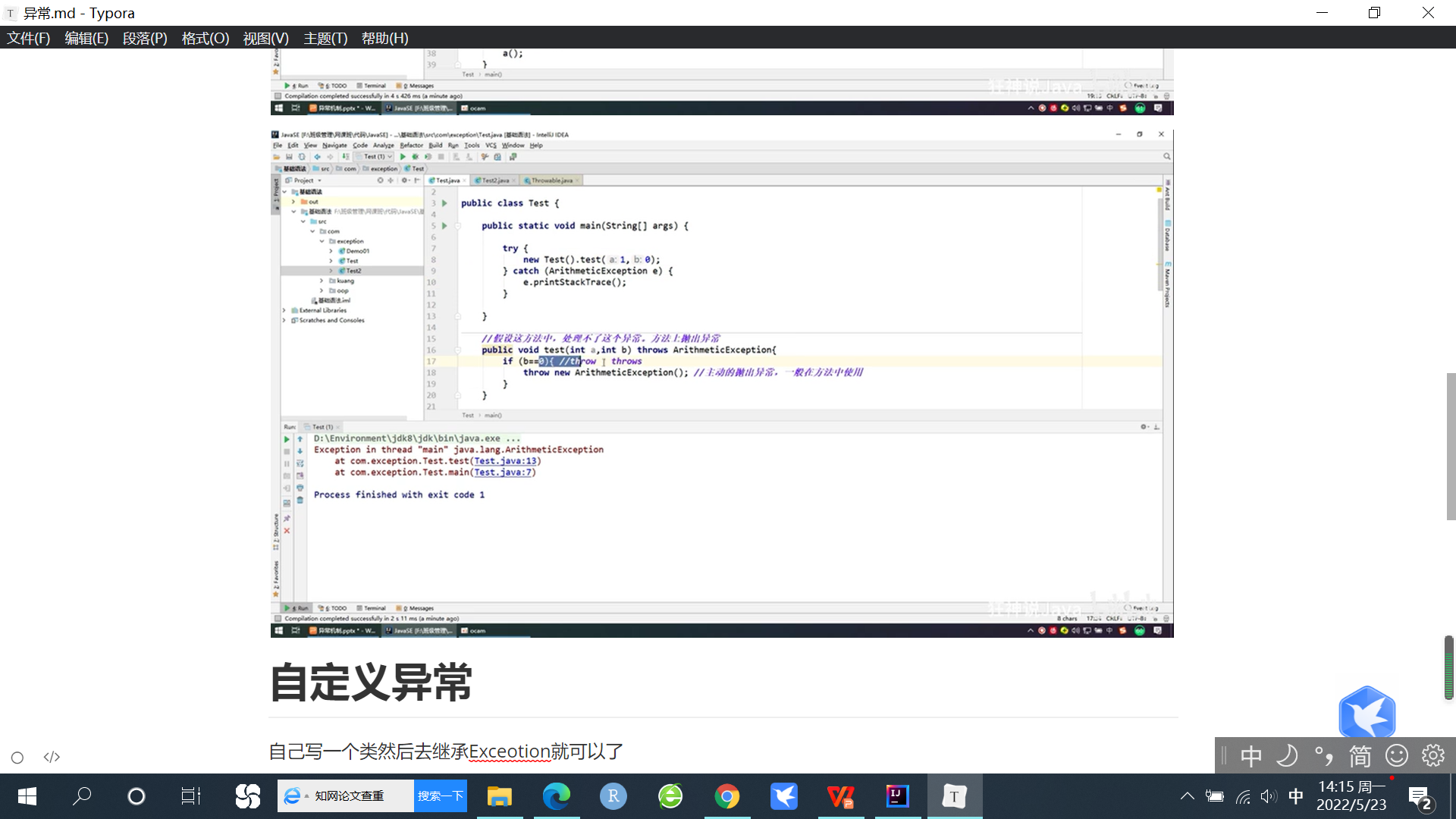1456x819 pixels.
Task: Open 文件(F) menu
Action: pyautogui.click(x=29, y=38)
